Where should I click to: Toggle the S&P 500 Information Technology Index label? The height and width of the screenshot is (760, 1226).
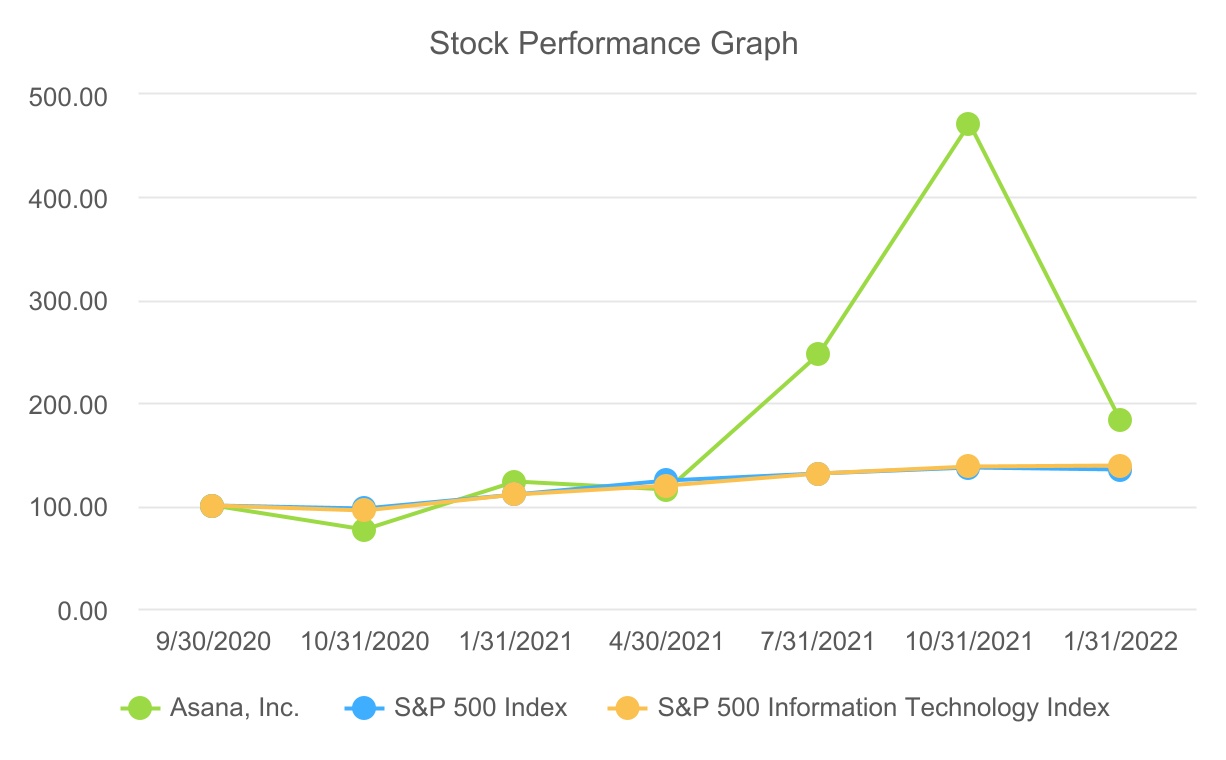884,708
